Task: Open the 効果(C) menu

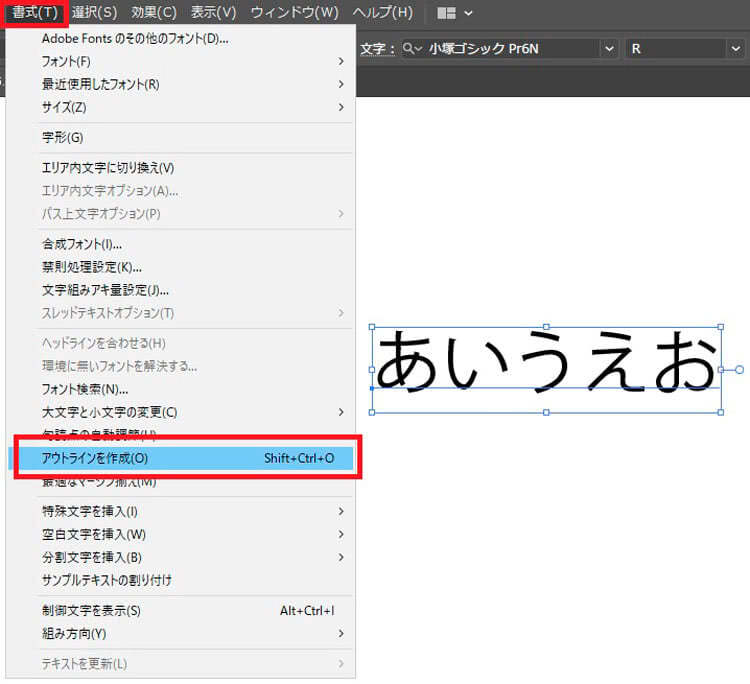Action: tap(153, 13)
